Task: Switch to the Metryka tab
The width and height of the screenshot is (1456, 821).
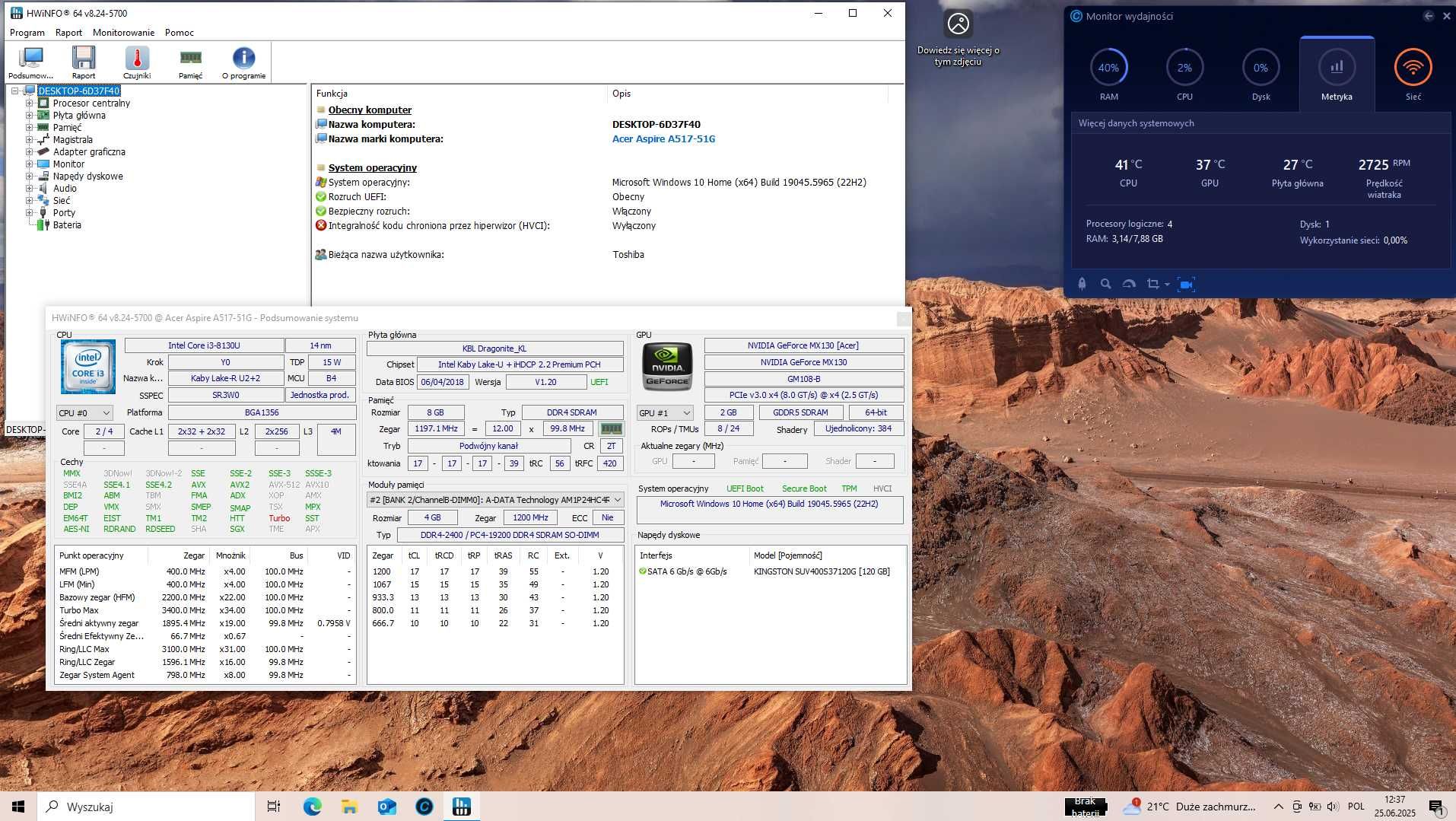Action: coord(1337,73)
